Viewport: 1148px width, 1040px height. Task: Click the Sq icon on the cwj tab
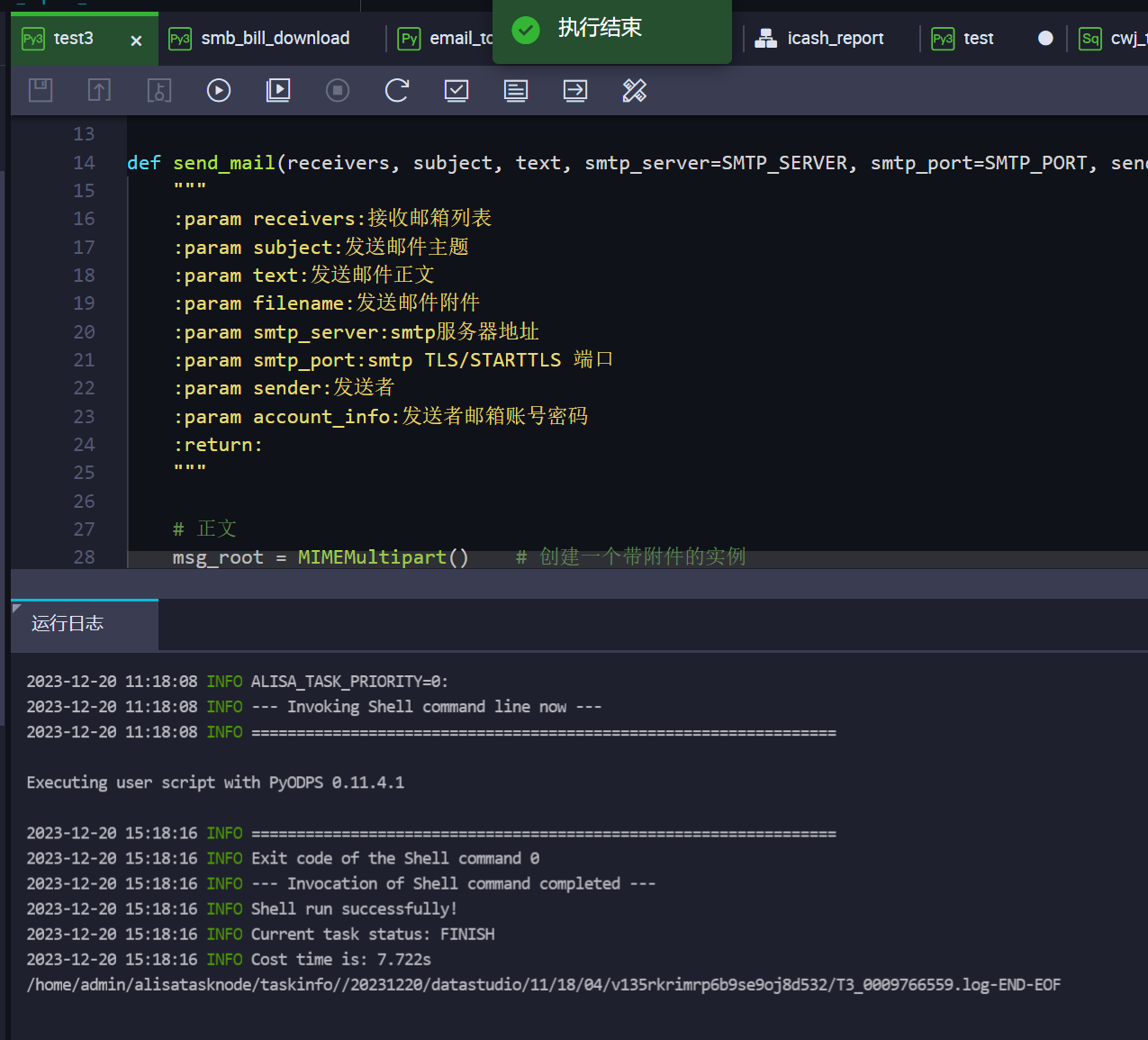[1090, 39]
